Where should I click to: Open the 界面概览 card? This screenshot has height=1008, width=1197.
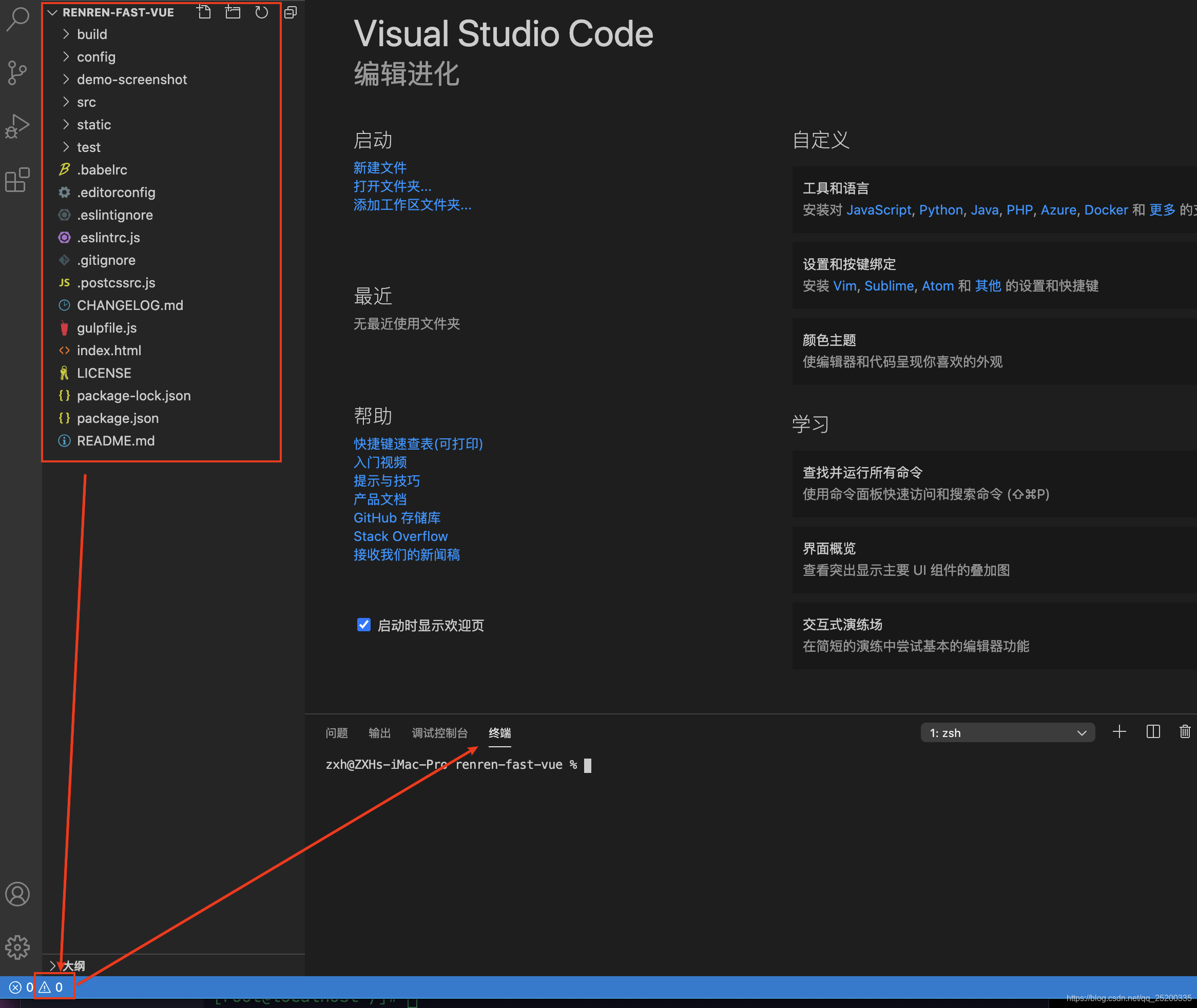coord(994,559)
